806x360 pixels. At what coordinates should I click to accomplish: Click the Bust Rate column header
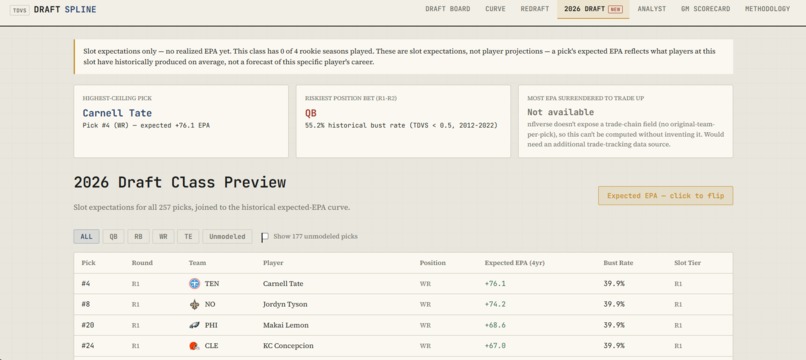[618, 263]
